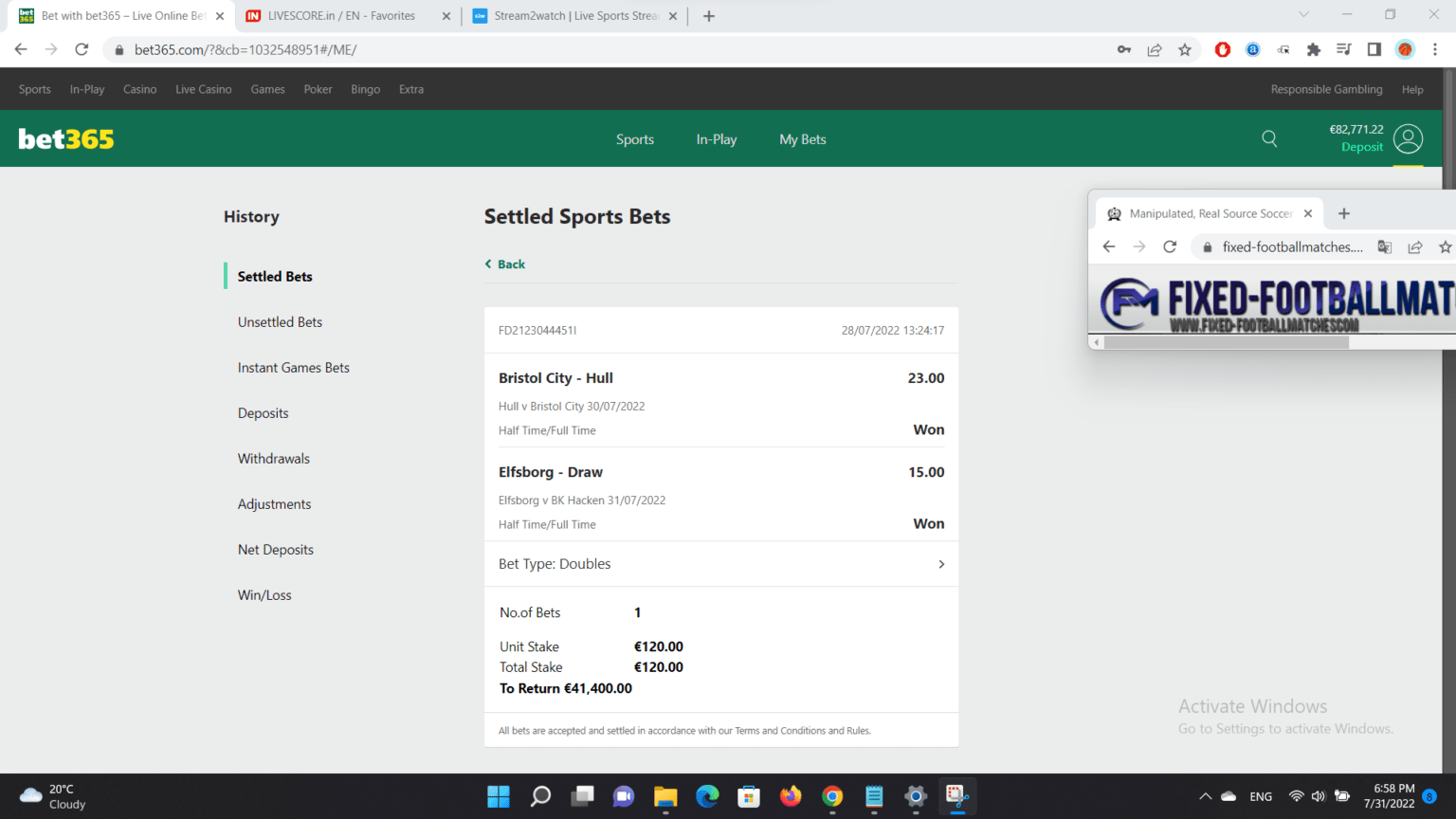This screenshot has height=819, width=1456.
Task: Show hidden system tray icons
Action: point(1205,796)
